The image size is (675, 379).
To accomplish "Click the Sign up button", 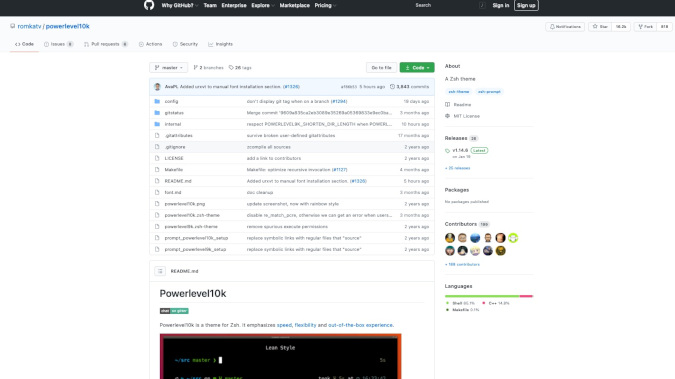I will (526, 6).
